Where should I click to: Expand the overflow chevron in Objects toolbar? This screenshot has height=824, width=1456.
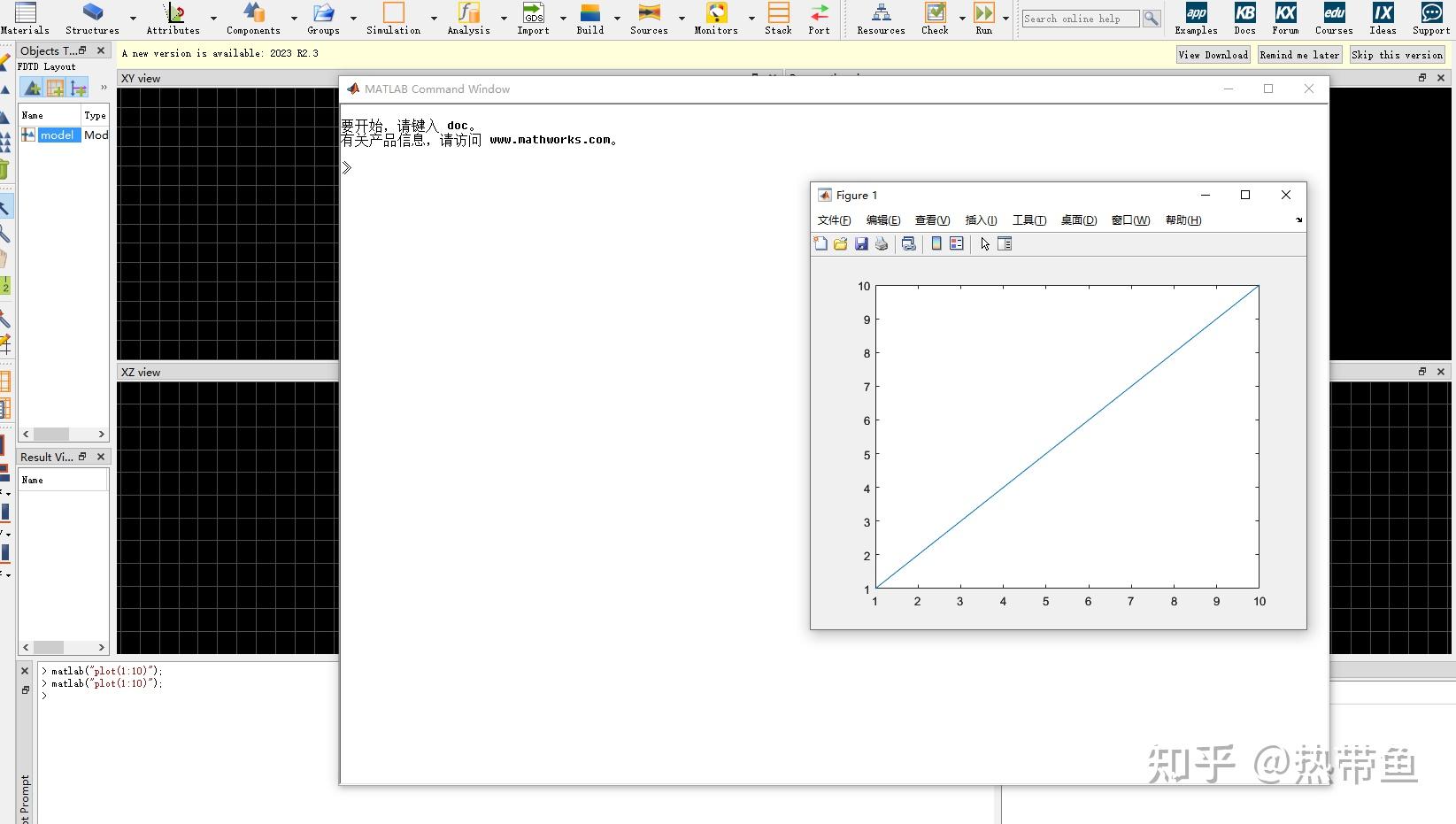coord(104,88)
